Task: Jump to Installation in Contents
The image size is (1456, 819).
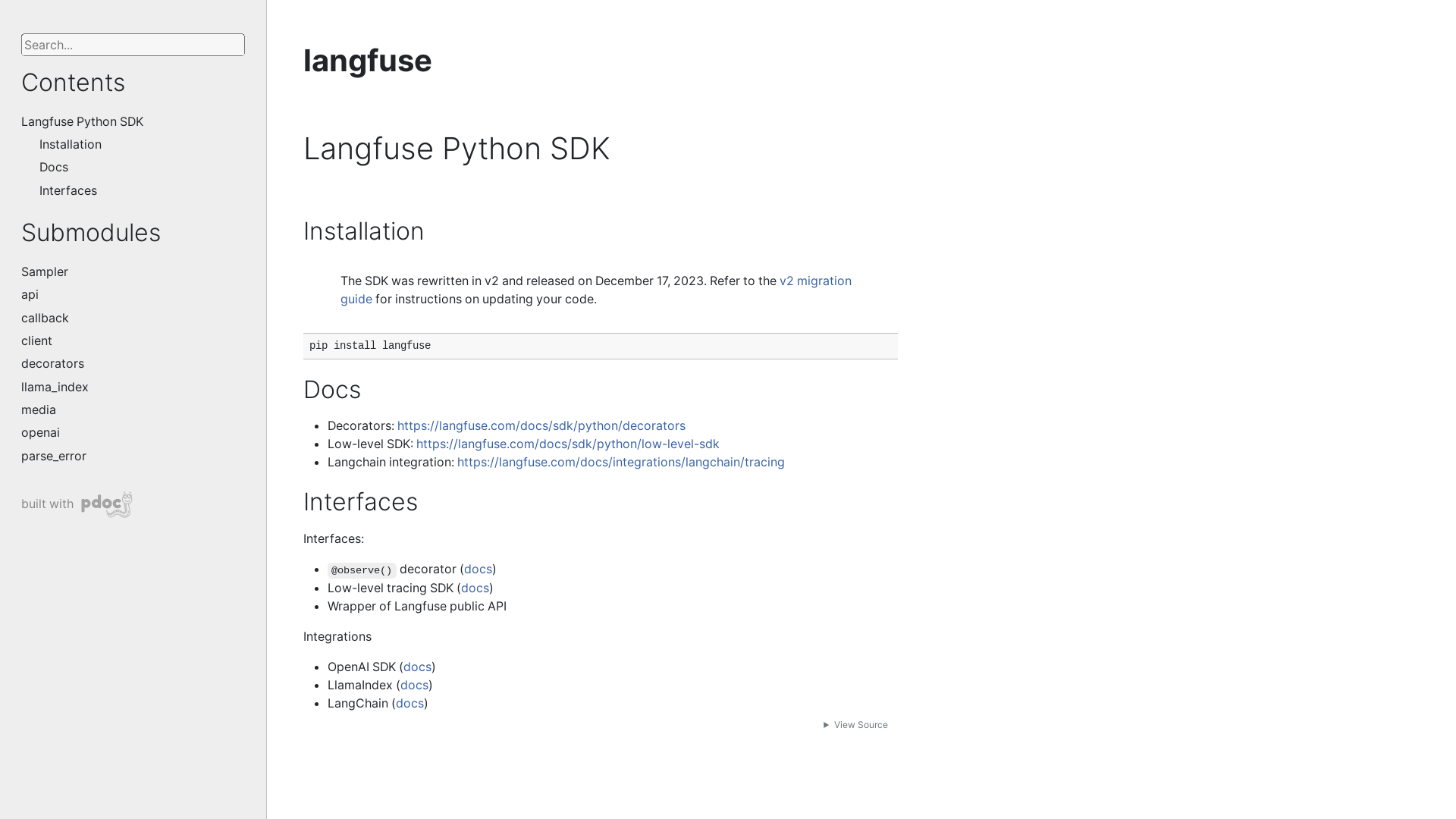Action: click(71, 144)
